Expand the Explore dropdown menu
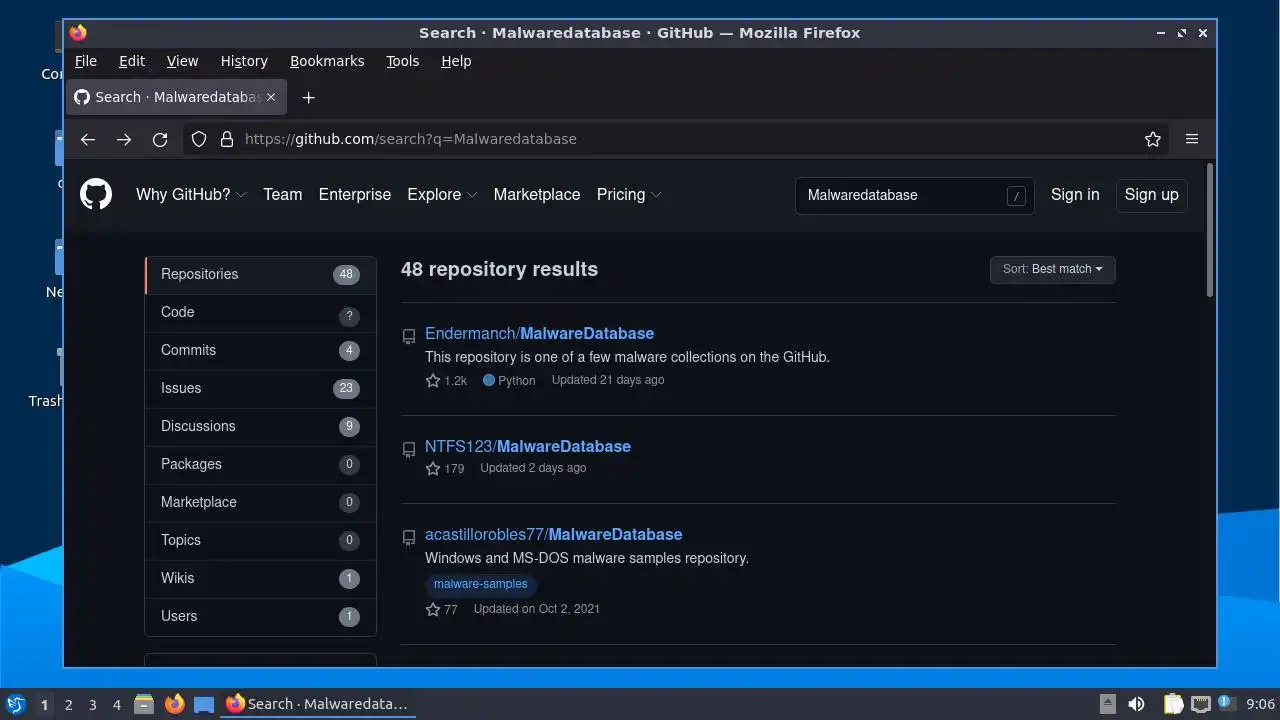 pos(442,195)
